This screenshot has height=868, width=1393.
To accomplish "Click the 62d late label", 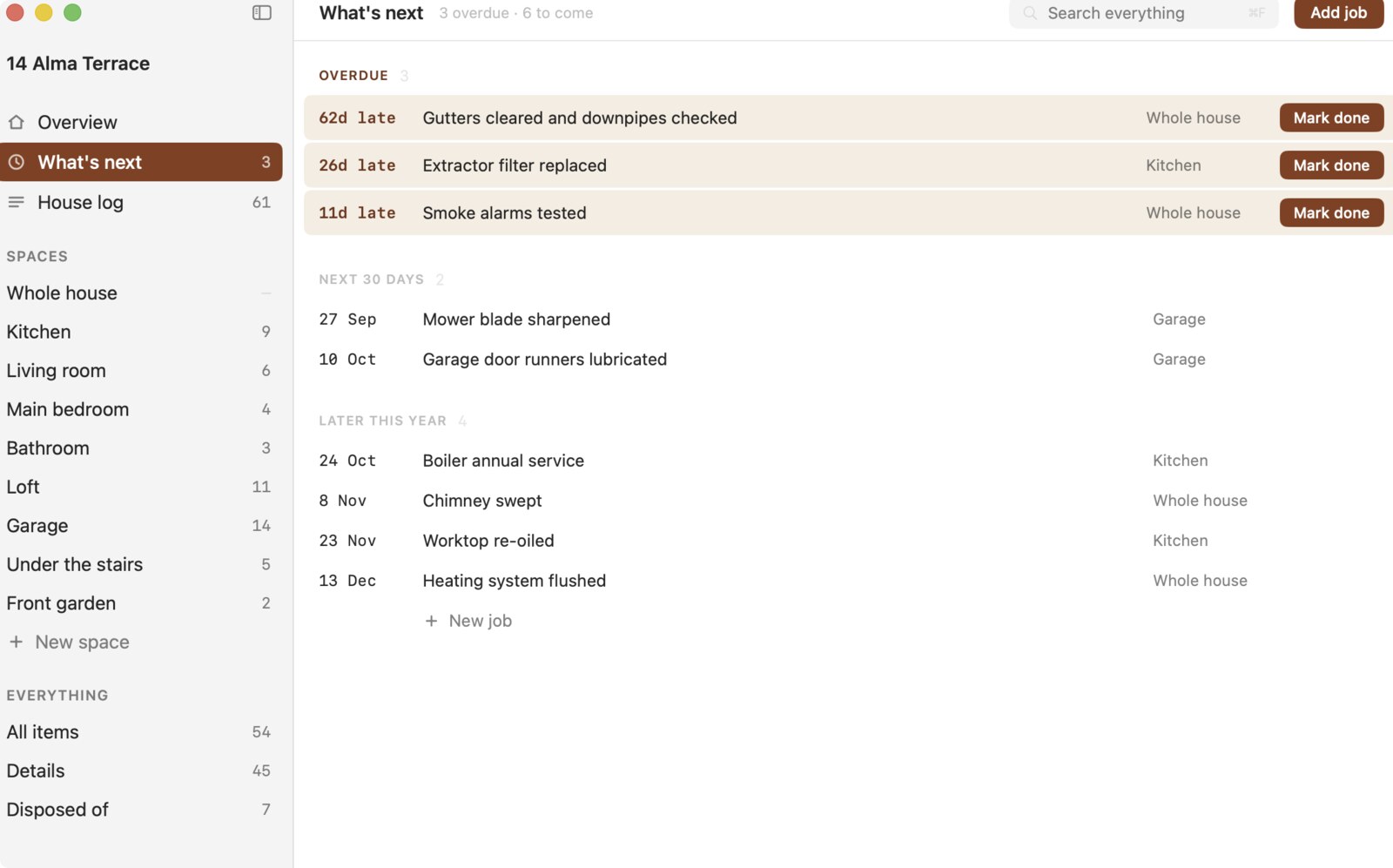I will [x=357, y=118].
